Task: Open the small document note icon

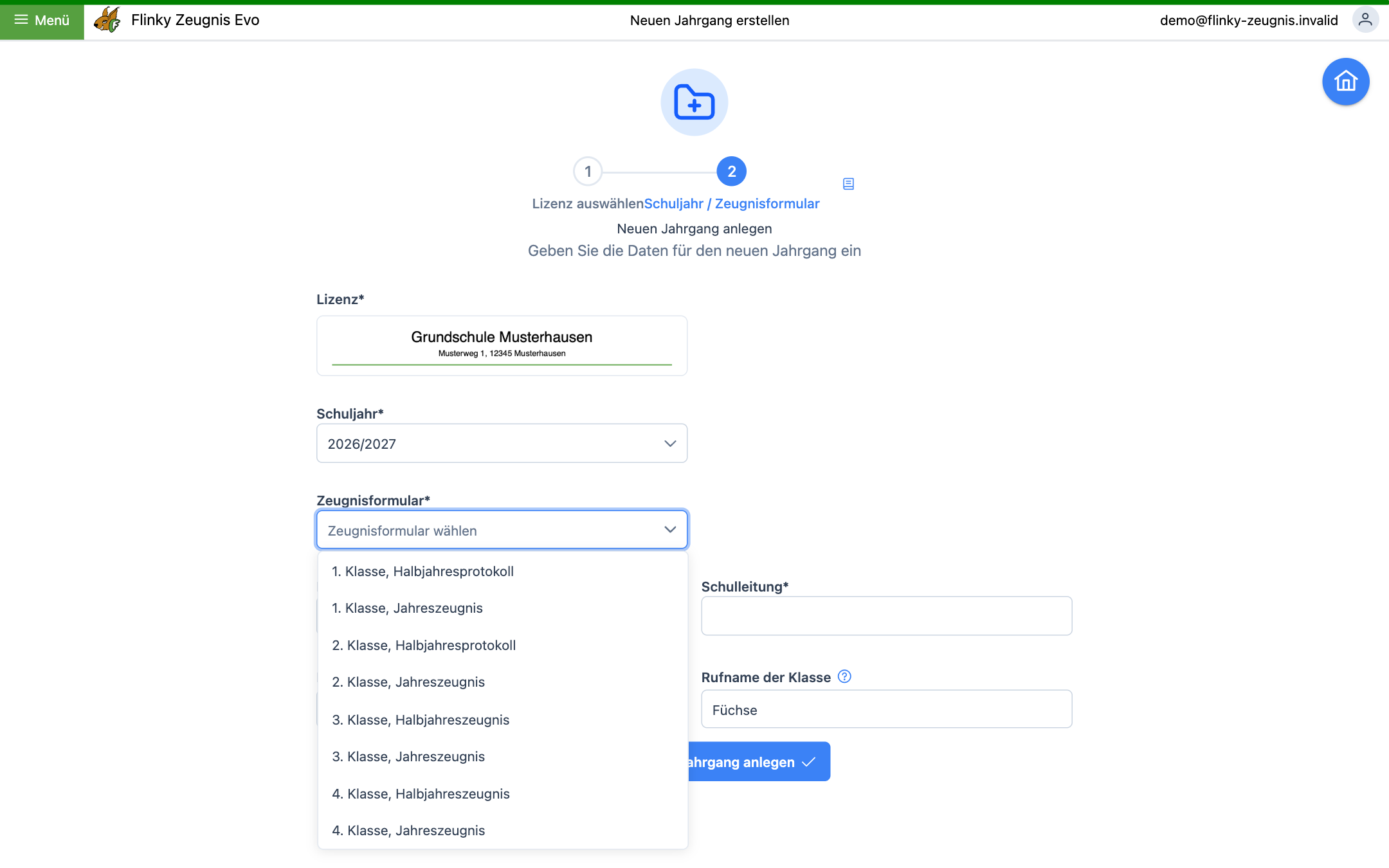Action: point(848,184)
